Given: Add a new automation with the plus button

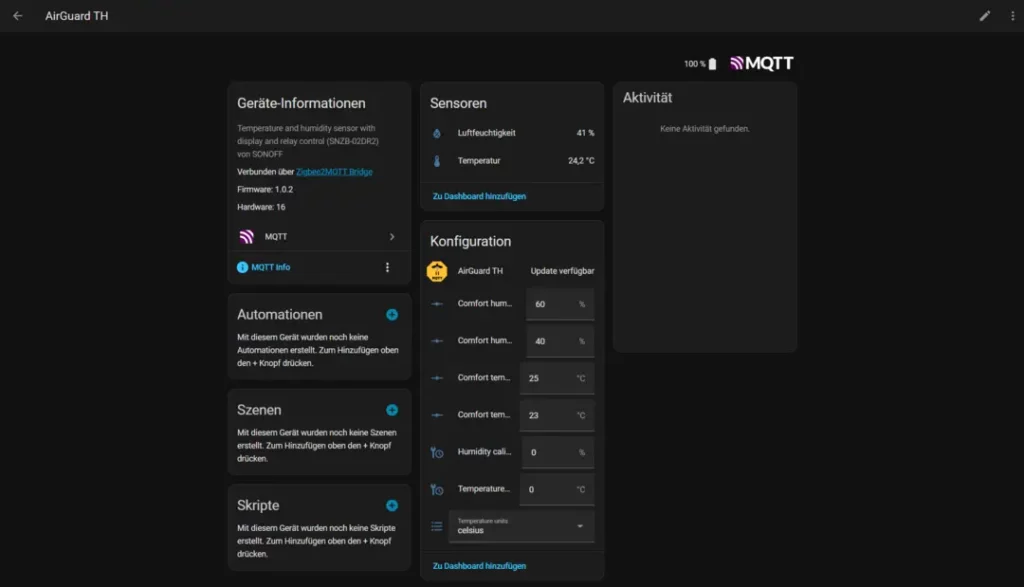Looking at the screenshot, I should (x=394, y=313).
